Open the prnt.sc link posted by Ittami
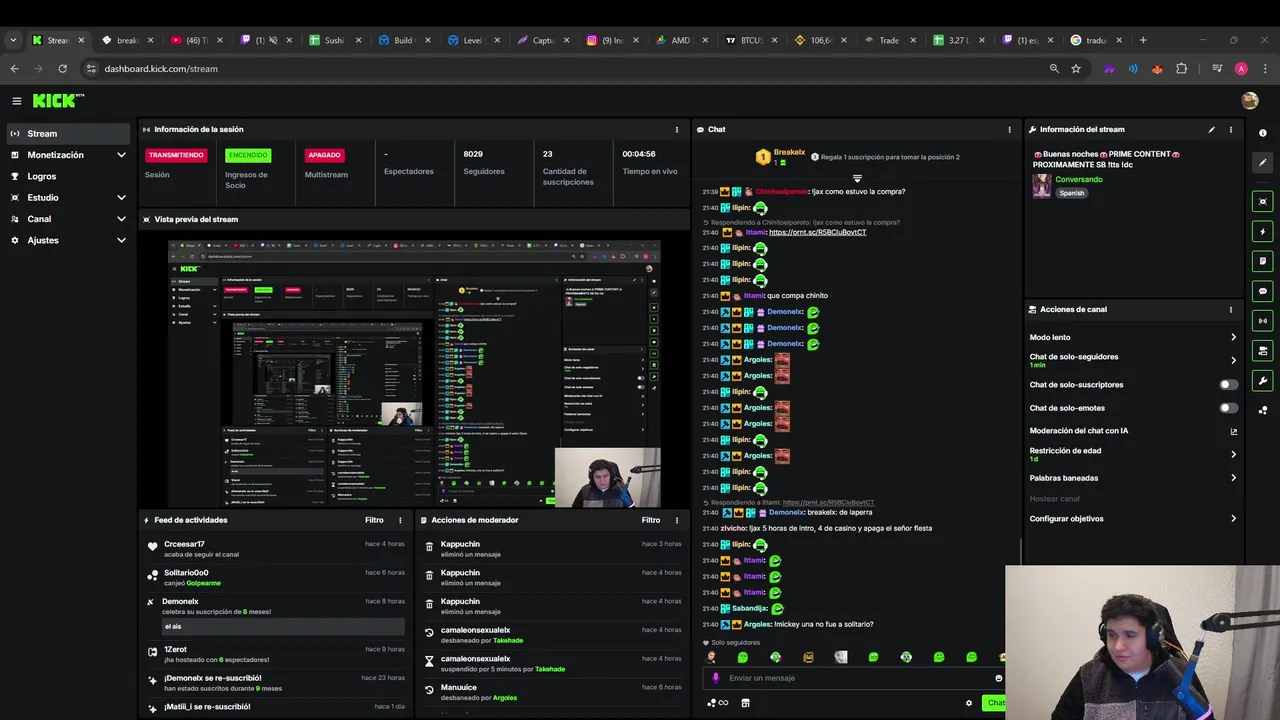 (x=818, y=232)
